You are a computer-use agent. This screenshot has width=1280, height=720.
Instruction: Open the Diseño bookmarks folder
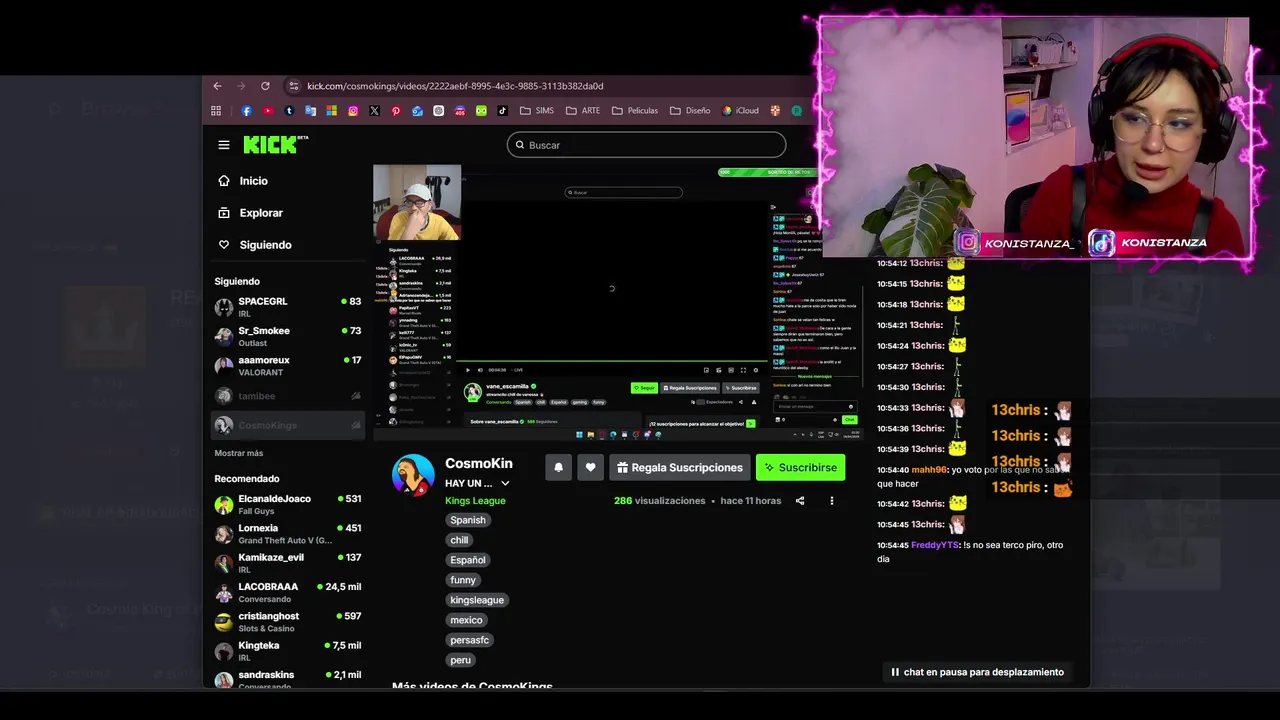click(x=690, y=111)
